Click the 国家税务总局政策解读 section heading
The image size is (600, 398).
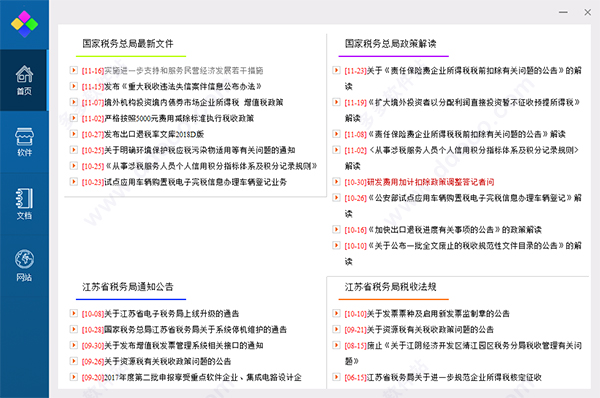point(390,44)
